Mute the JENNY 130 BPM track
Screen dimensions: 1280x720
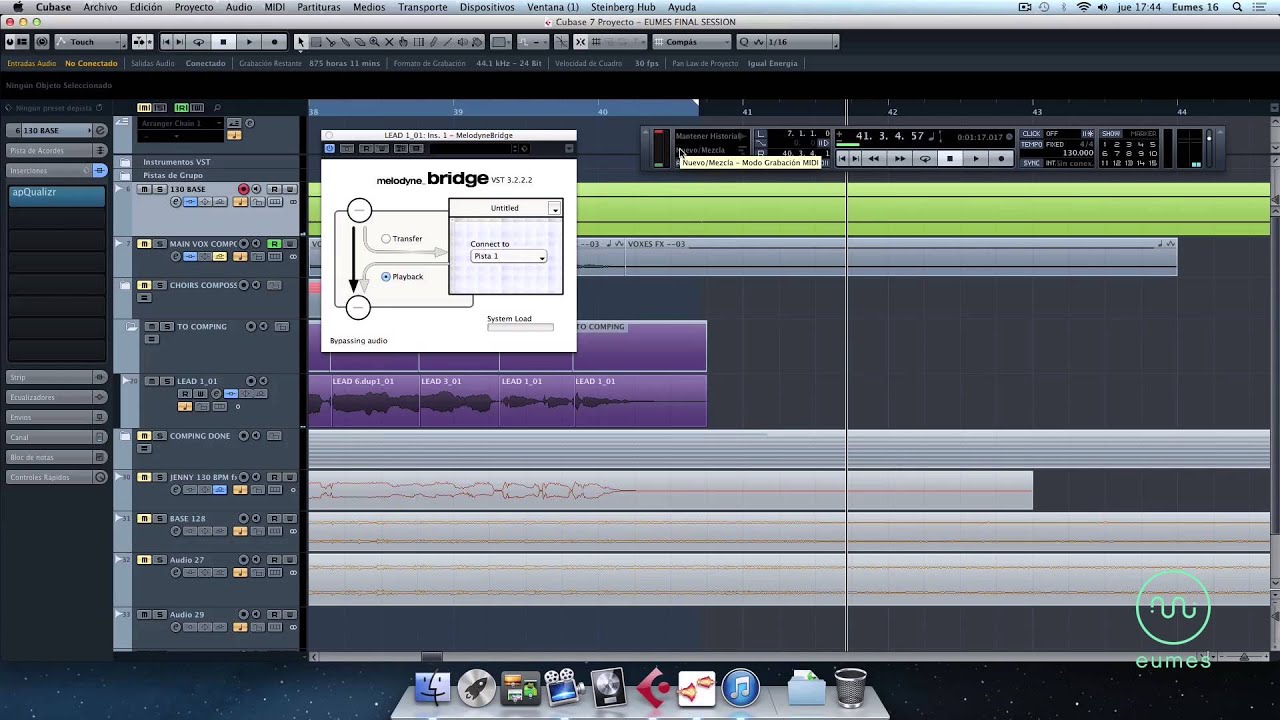tap(144, 477)
